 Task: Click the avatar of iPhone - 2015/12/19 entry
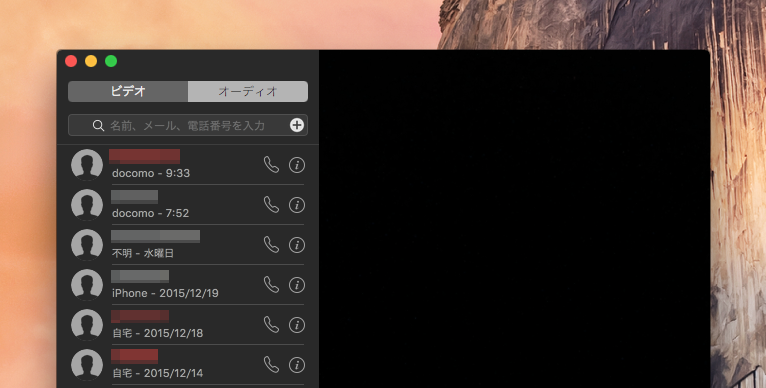87,285
